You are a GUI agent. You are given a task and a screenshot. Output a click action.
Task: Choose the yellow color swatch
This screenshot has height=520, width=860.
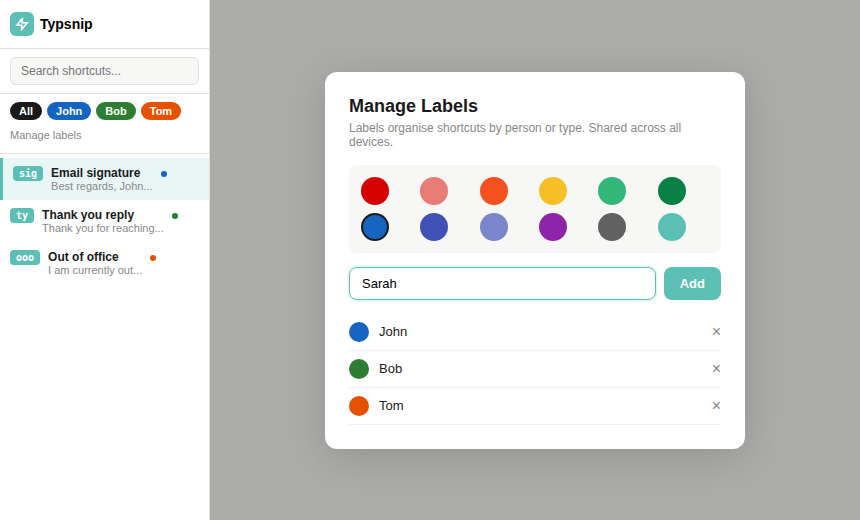tap(553, 191)
